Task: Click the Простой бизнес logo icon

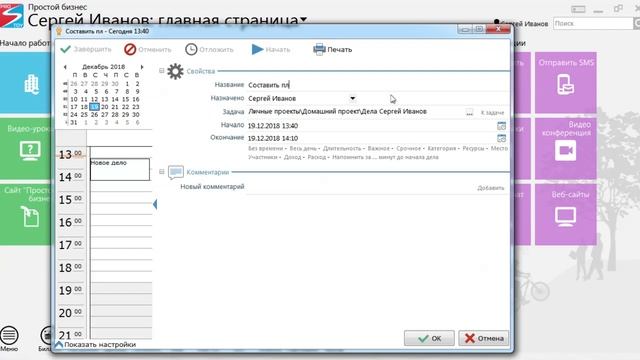Action: click(12, 16)
